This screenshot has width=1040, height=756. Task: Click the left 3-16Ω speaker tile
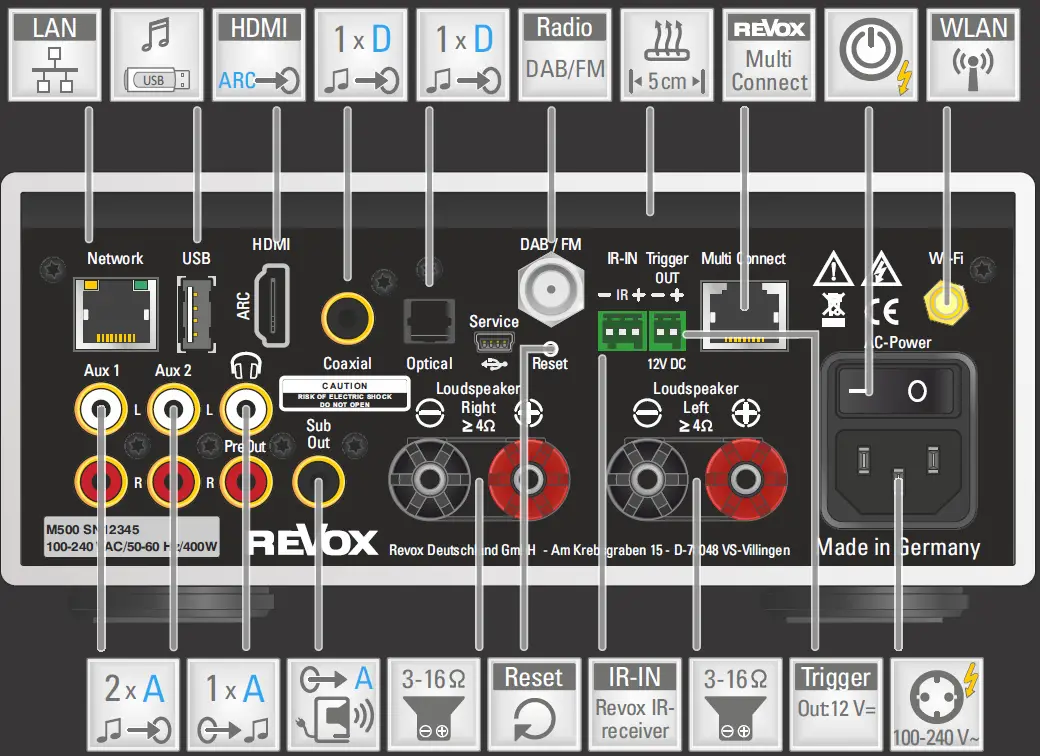tap(434, 704)
